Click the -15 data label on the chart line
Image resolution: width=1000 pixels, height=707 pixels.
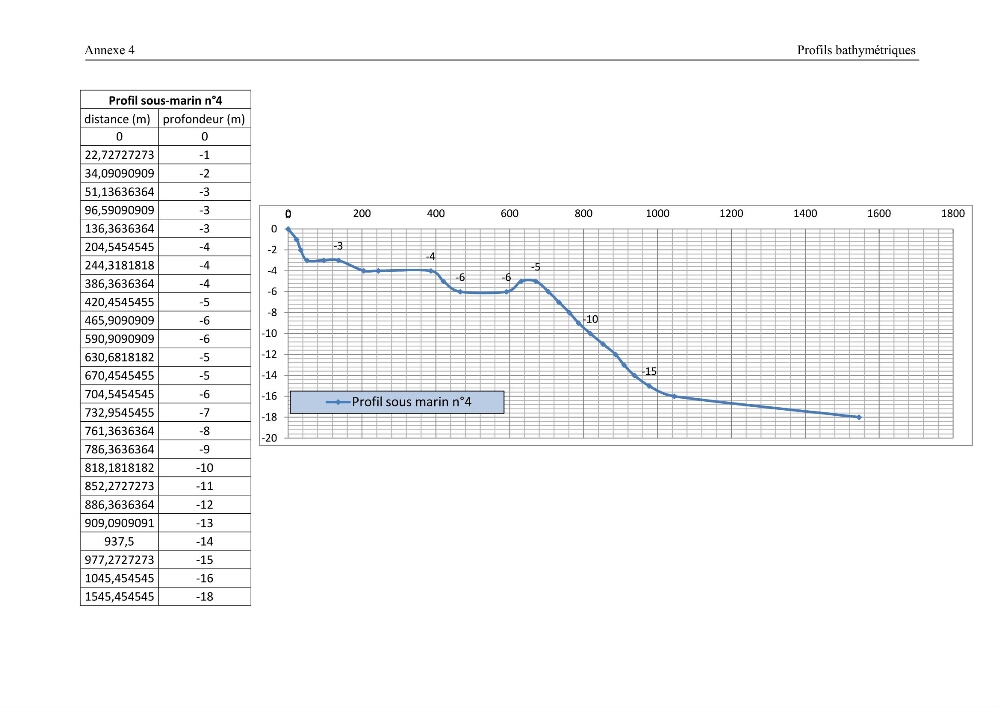(649, 372)
